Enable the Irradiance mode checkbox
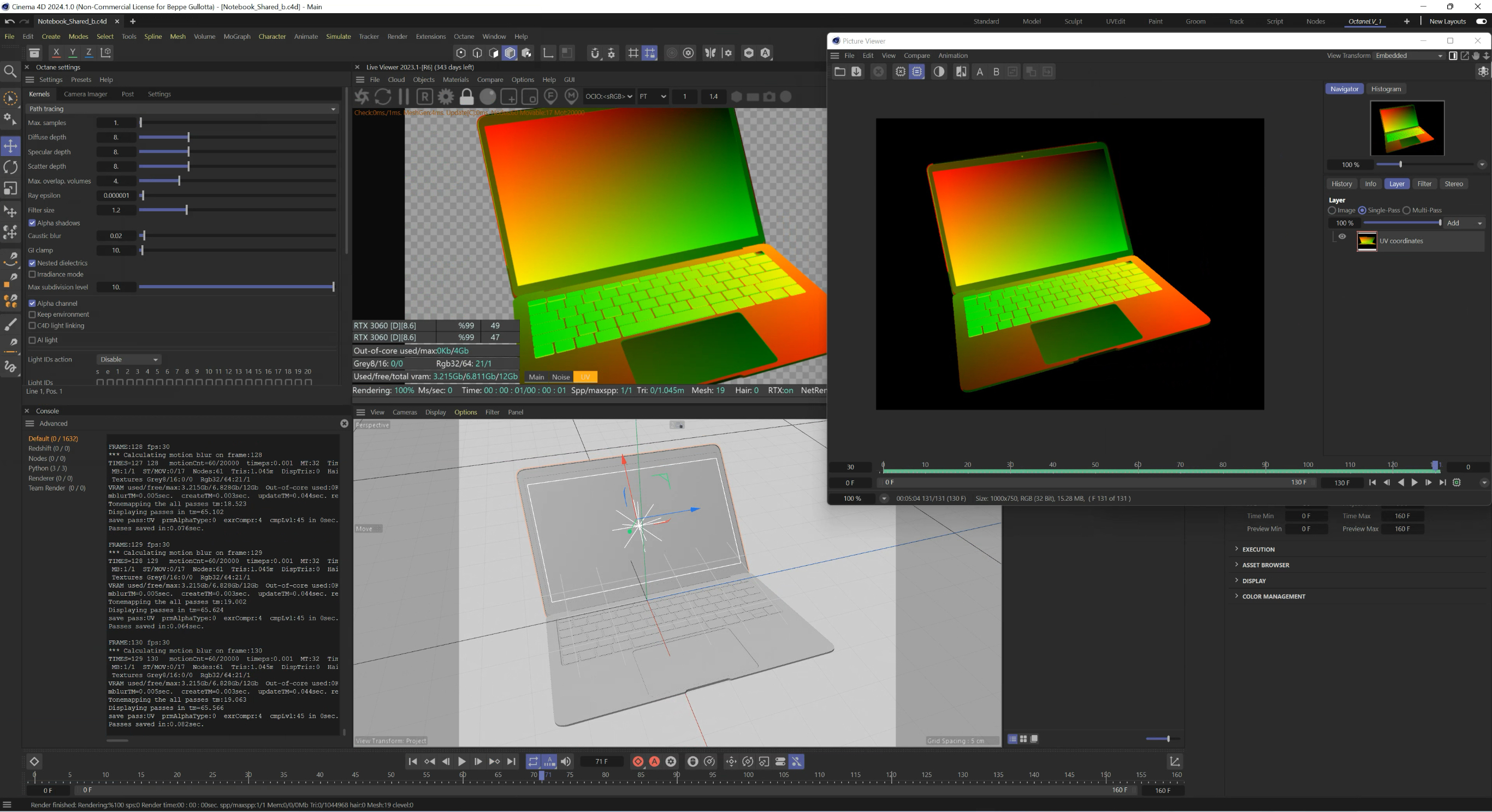The width and height of the screenshot is (1492, 812). (x=32, y=275)
